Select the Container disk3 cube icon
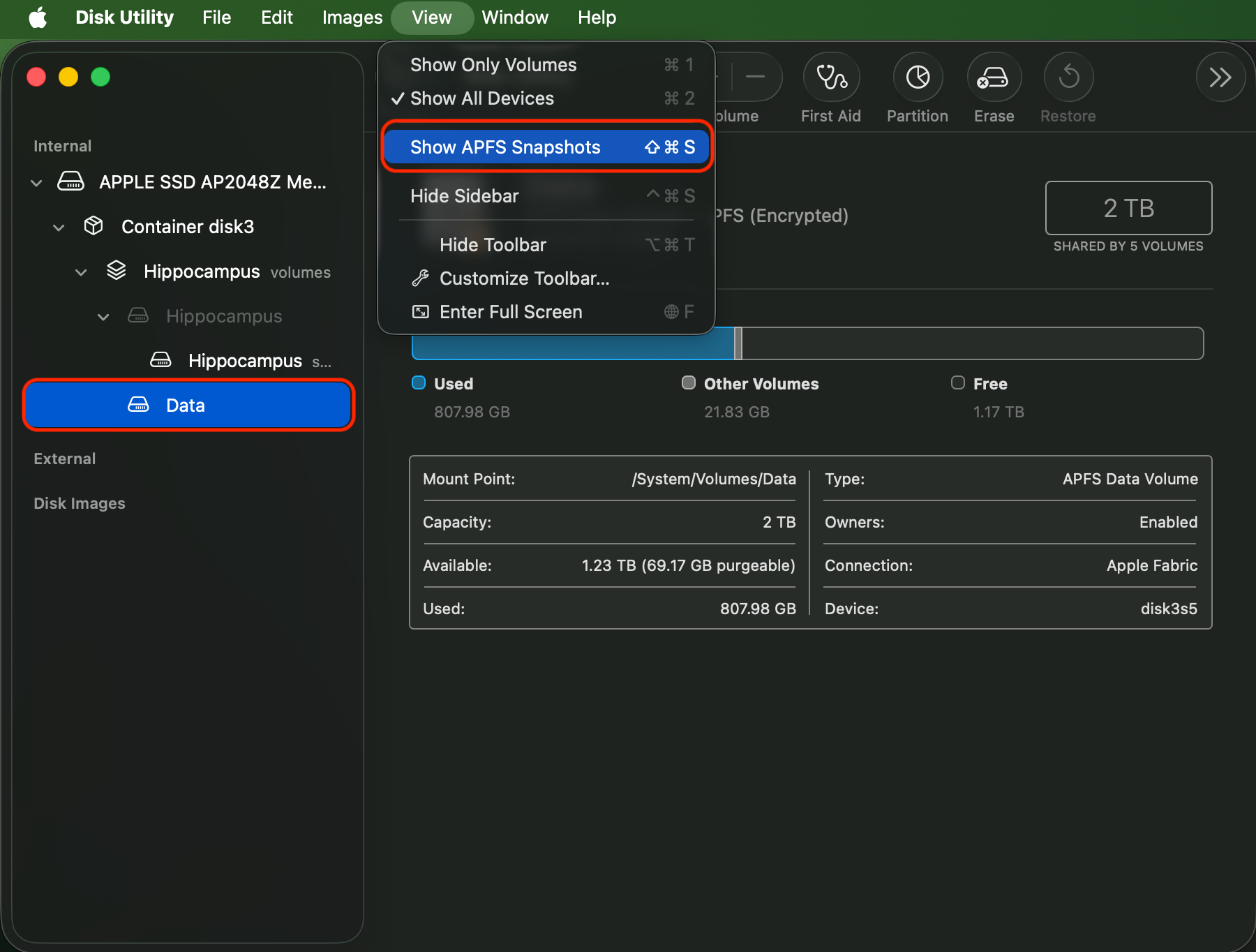Screen dimensions: 1256x952 [x=94, y=226]
